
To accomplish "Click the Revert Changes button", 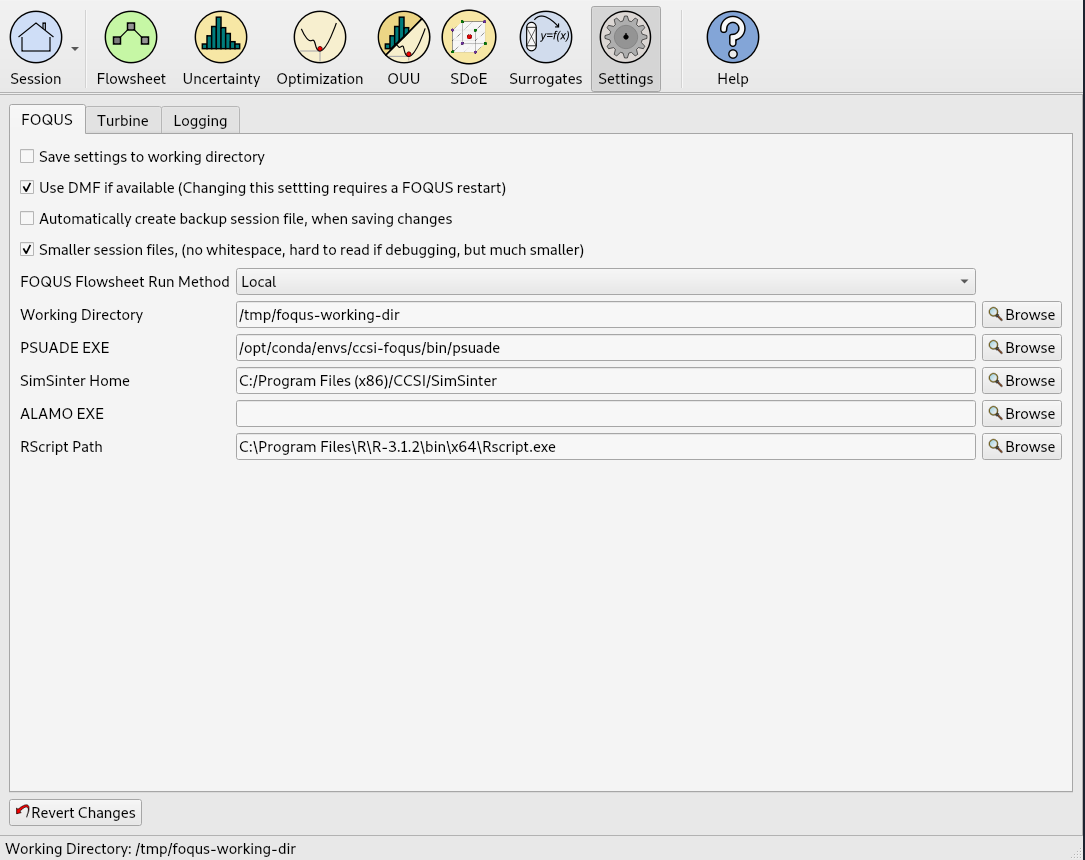I will click(75, 812).
